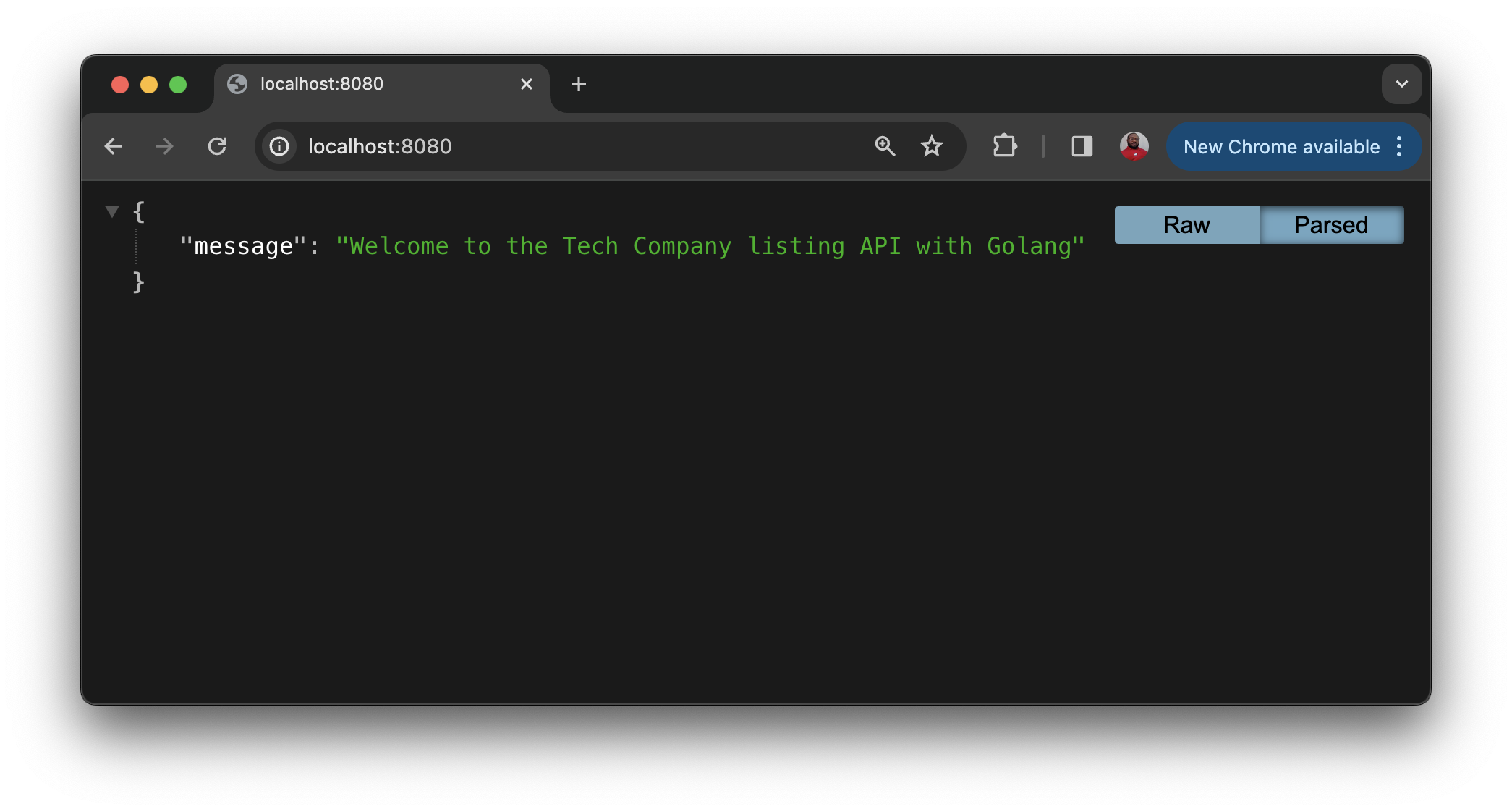Image resolution: width=1512 pixels, height=812 pixels.
Task: Bookmark this page using the star icon
Action: click(932, 146)
